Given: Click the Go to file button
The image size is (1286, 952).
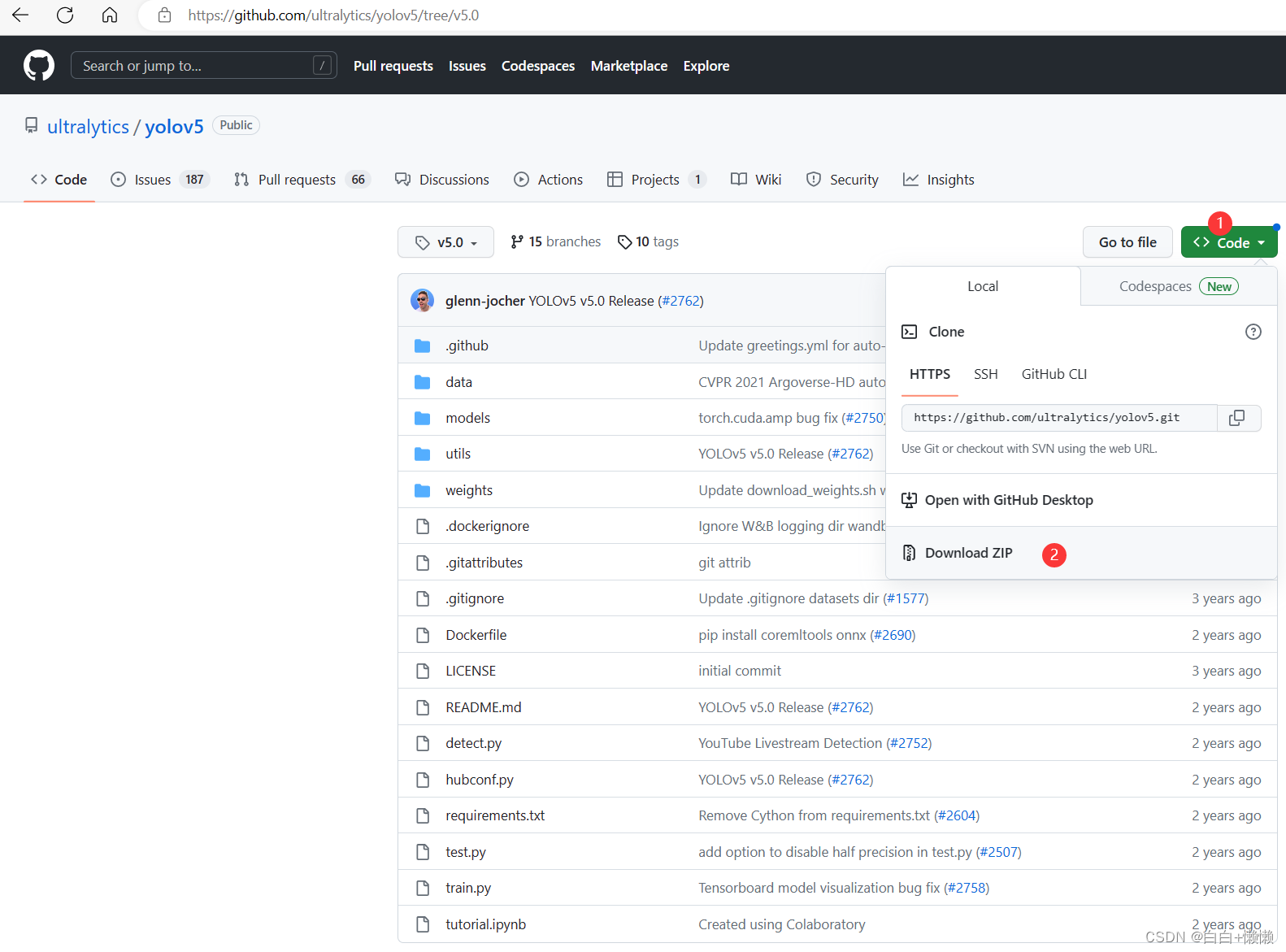Looking at the screenshot, I should pos(1127,242).
